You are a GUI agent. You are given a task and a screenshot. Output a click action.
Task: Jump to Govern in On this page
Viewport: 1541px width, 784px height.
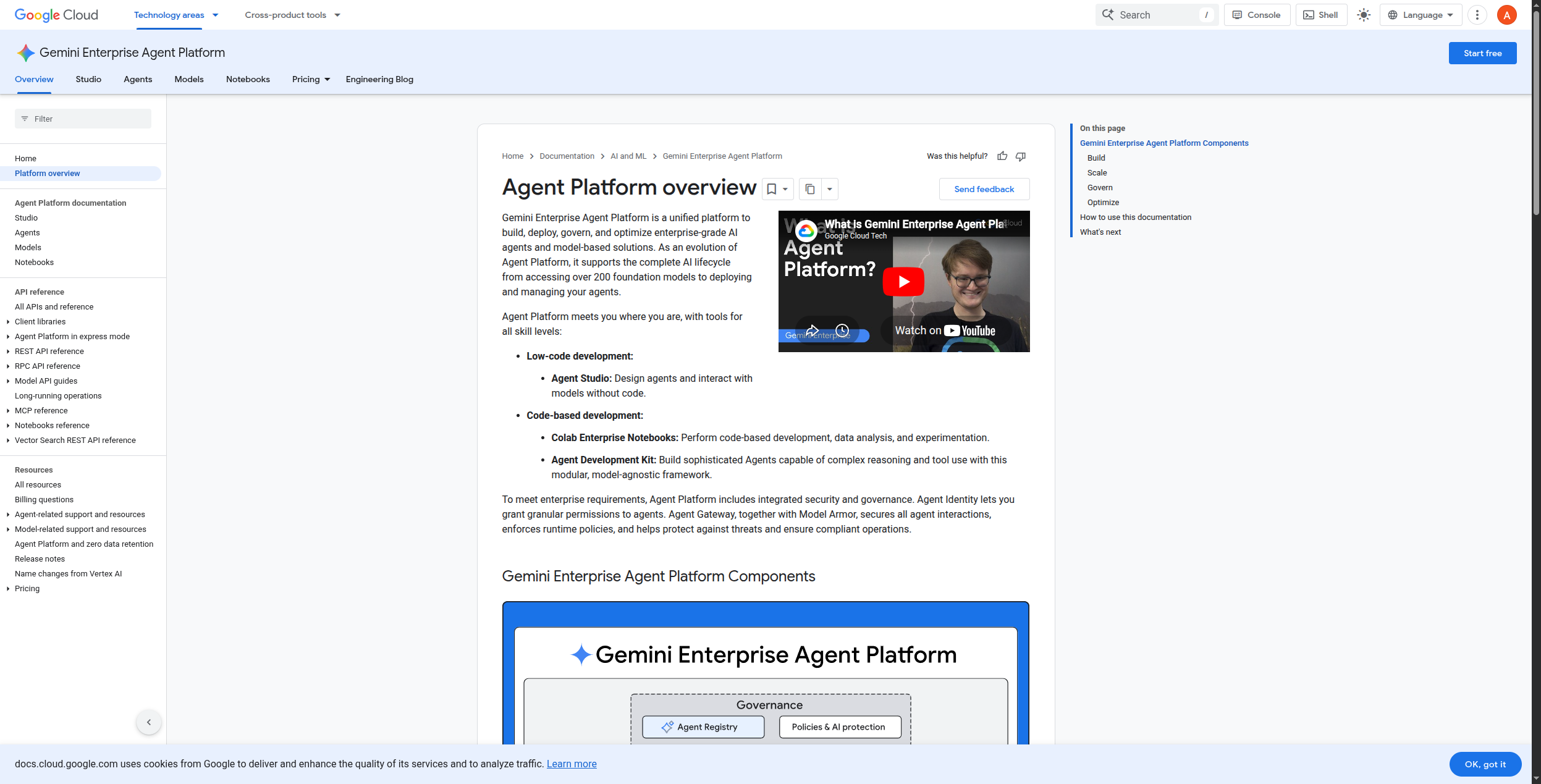[x=1100, y=188]
